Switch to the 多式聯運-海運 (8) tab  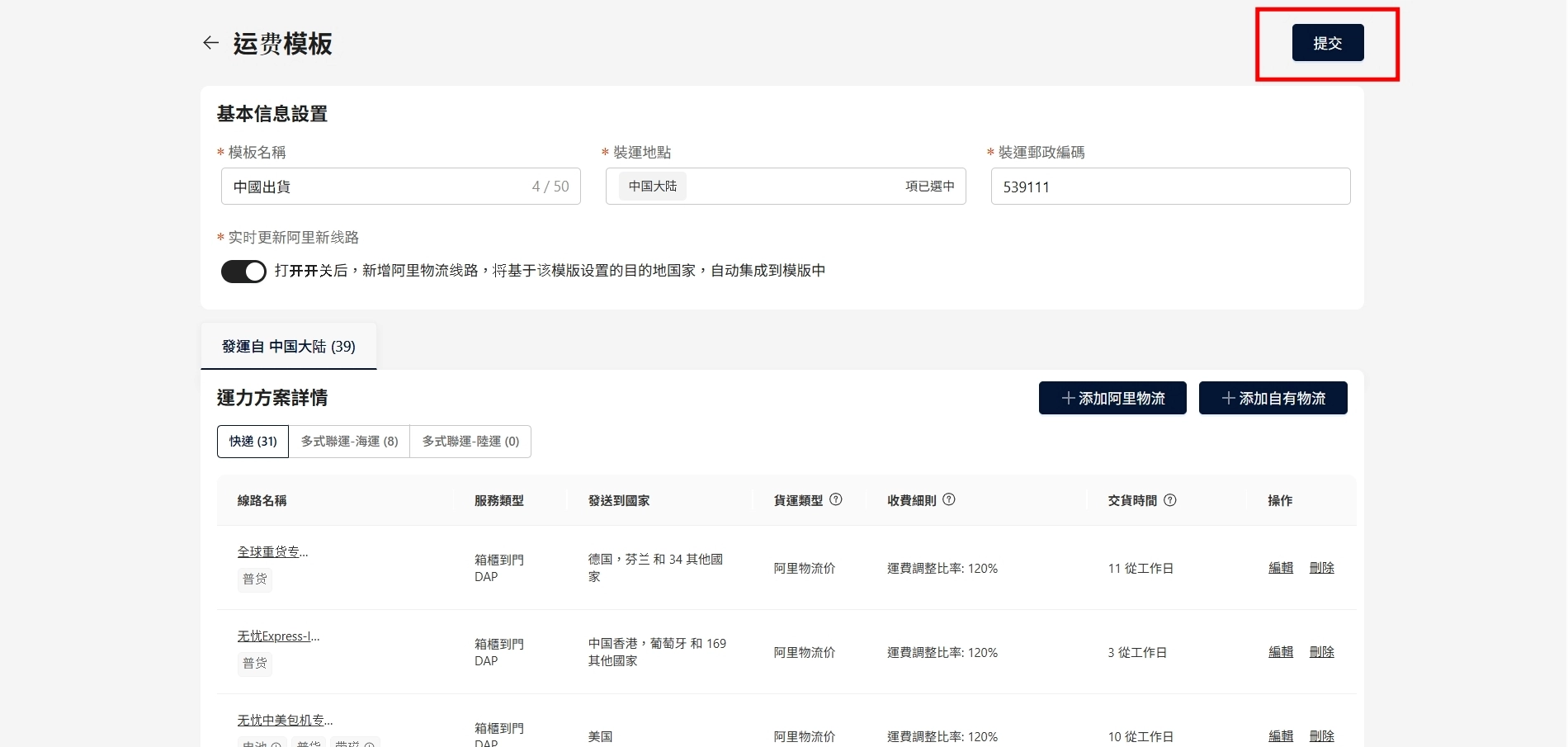[x=350, y=442]
